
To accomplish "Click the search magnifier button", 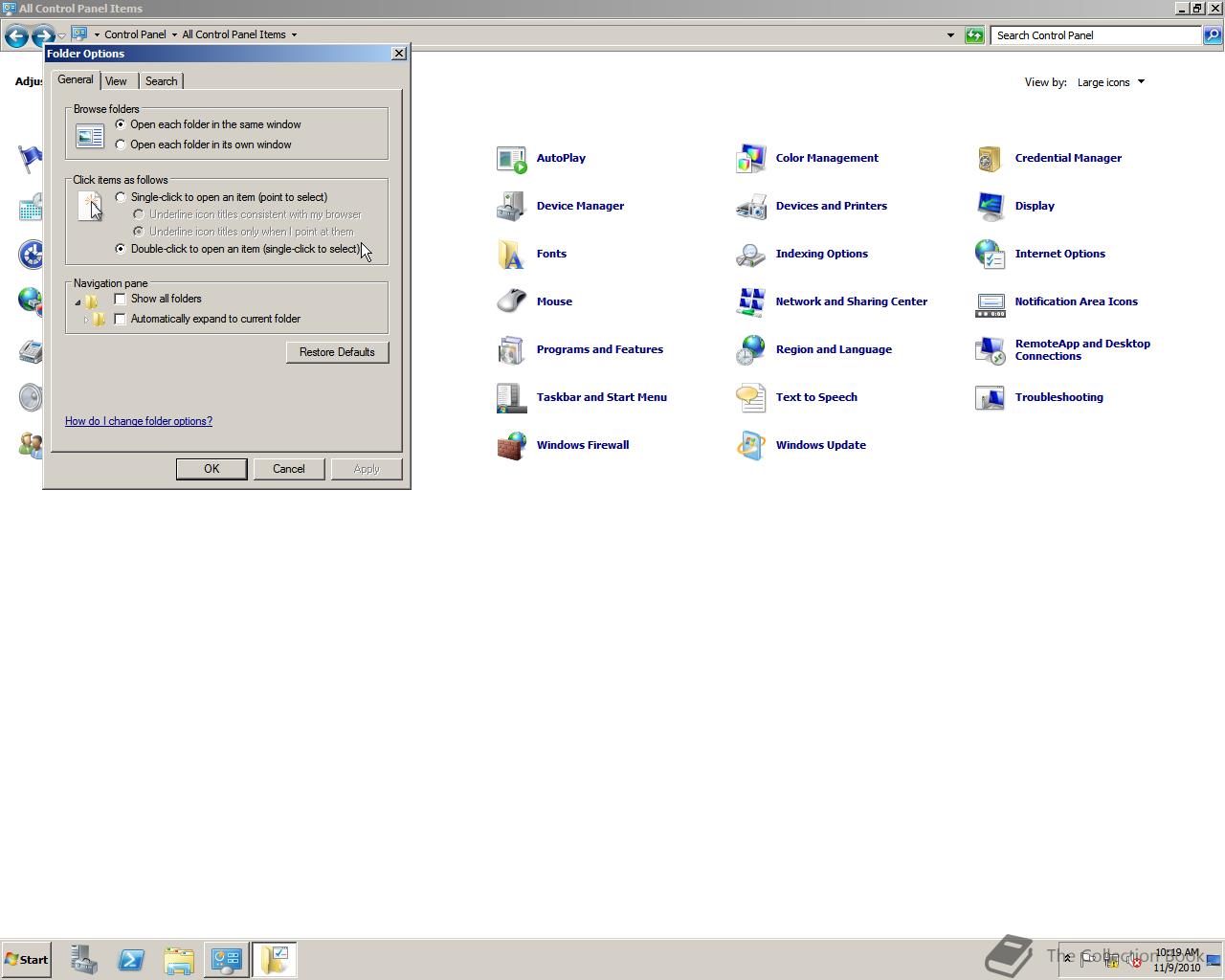I will (x=1212, y=35).
